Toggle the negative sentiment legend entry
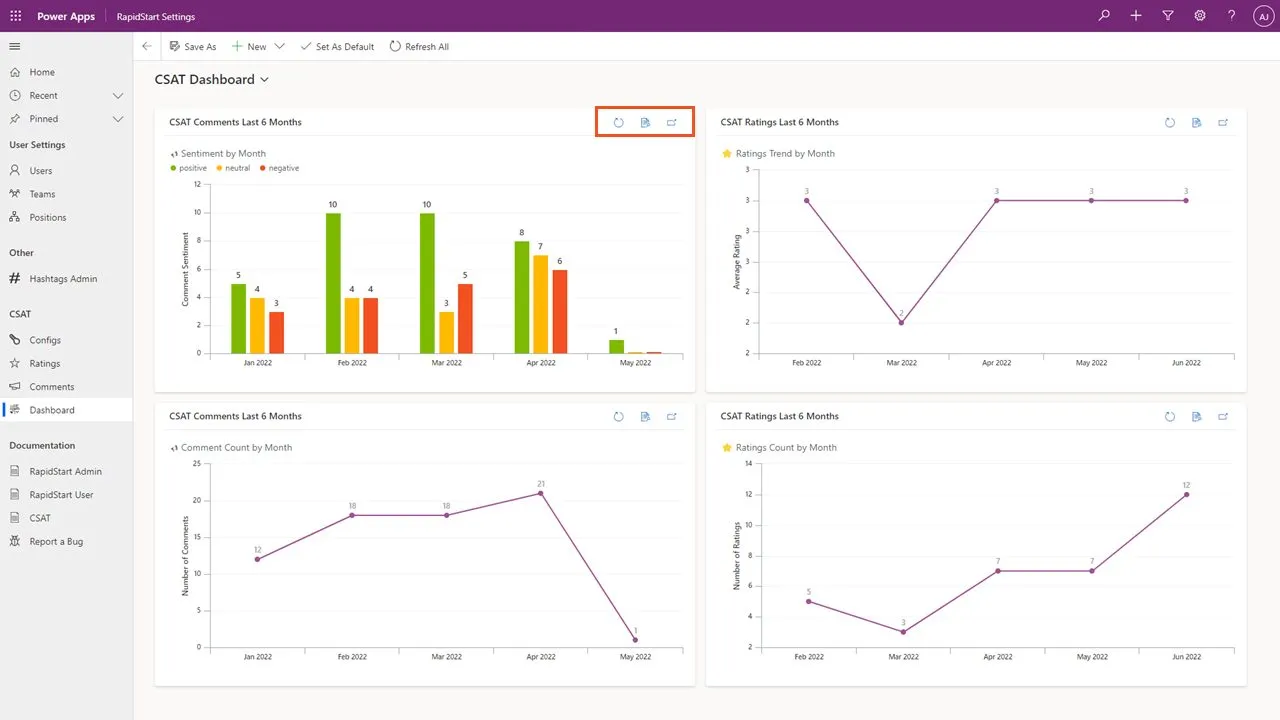This screenshot has height=720, width=1280. [279, 167]
